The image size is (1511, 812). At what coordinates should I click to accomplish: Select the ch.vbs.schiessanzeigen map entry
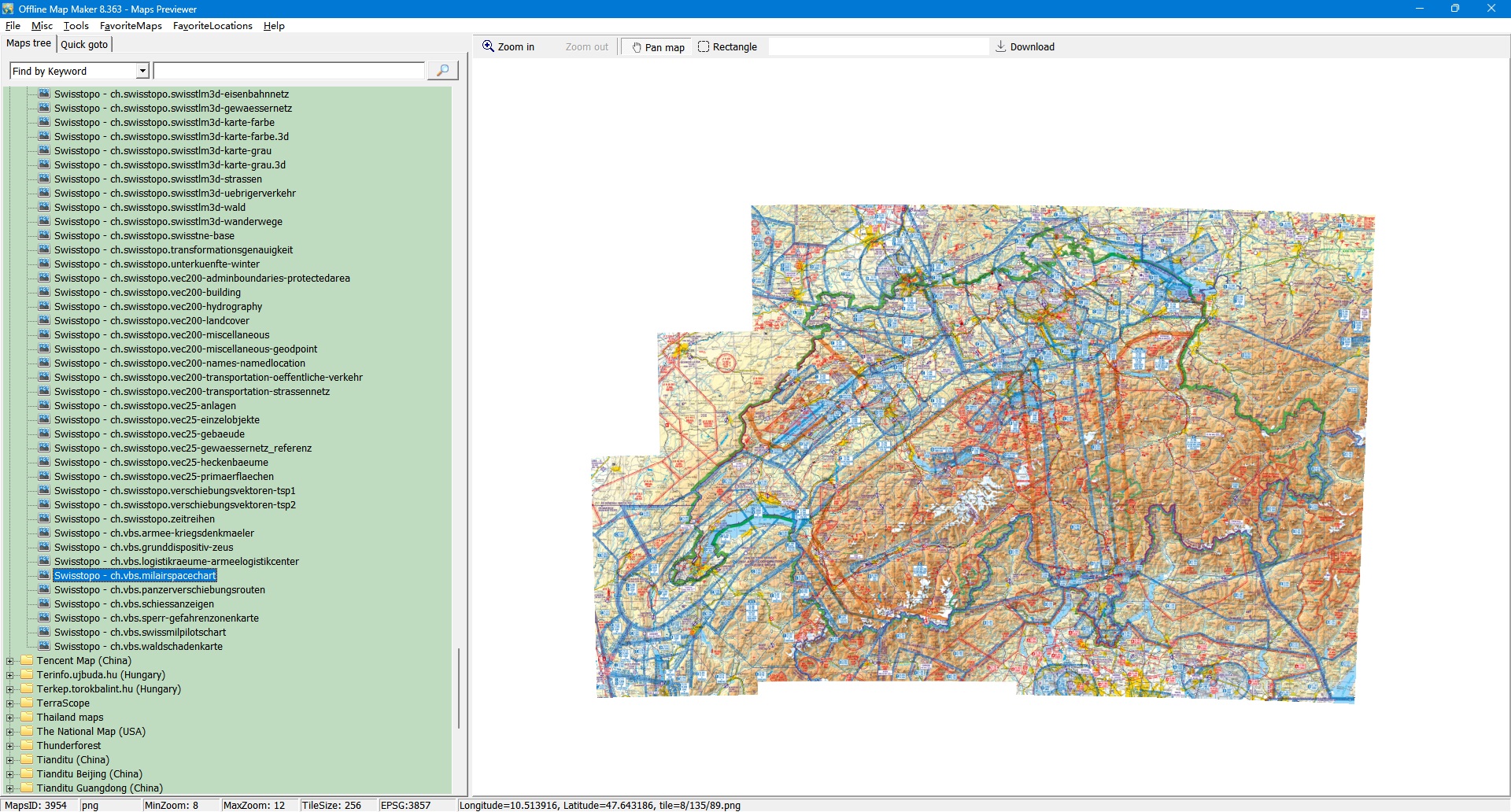(134, 604)
